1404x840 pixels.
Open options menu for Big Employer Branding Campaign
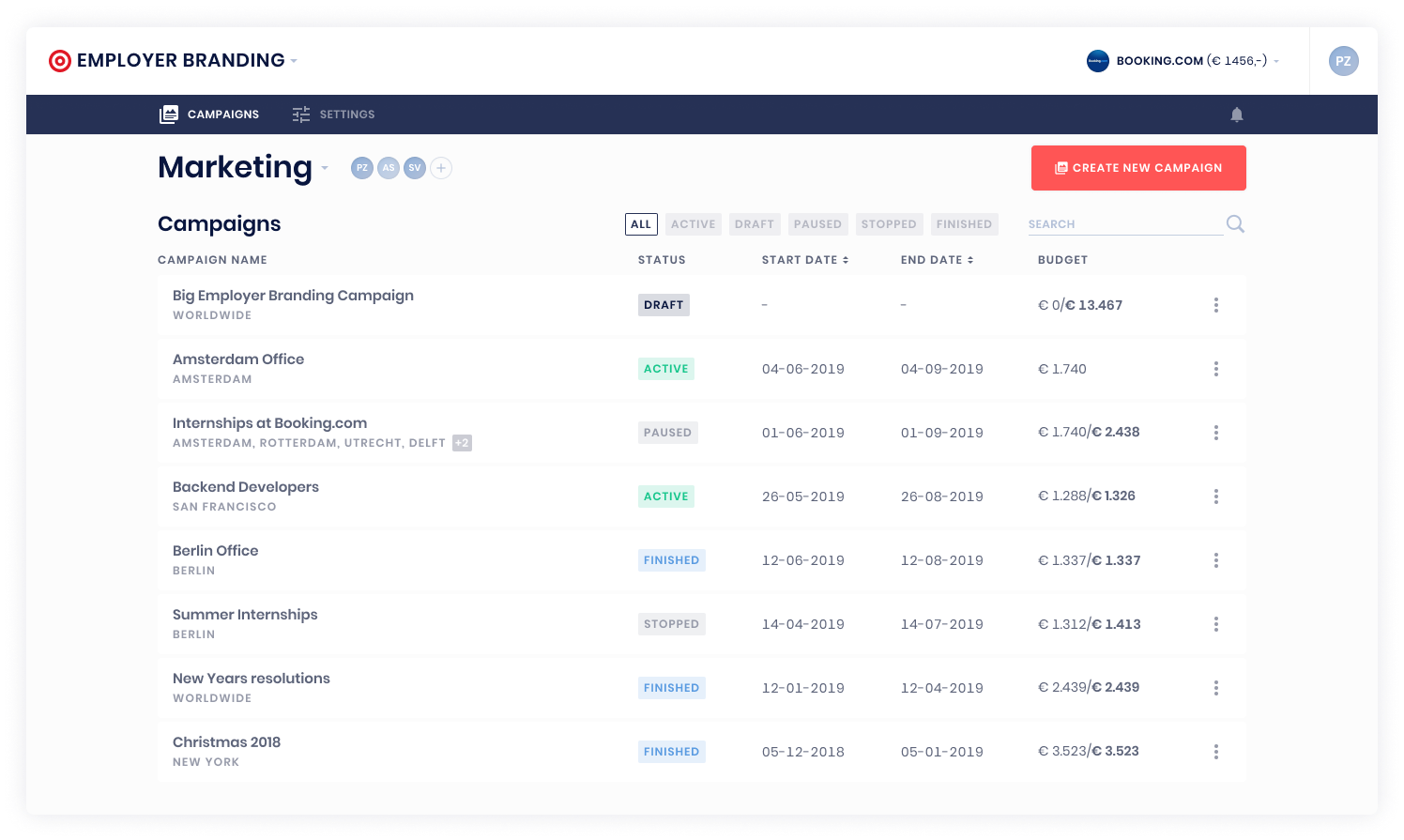1216,305
